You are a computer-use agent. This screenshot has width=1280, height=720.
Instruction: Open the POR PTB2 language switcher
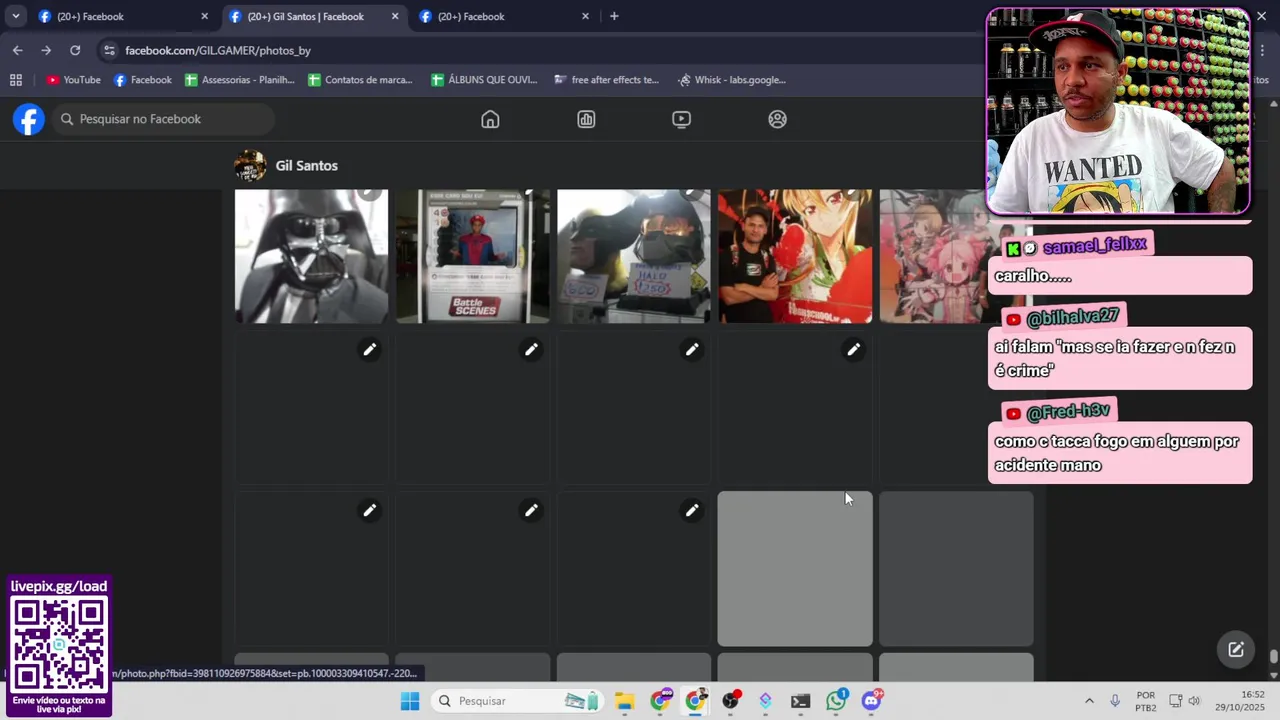pyautogui.click(x=1146, y=701)
